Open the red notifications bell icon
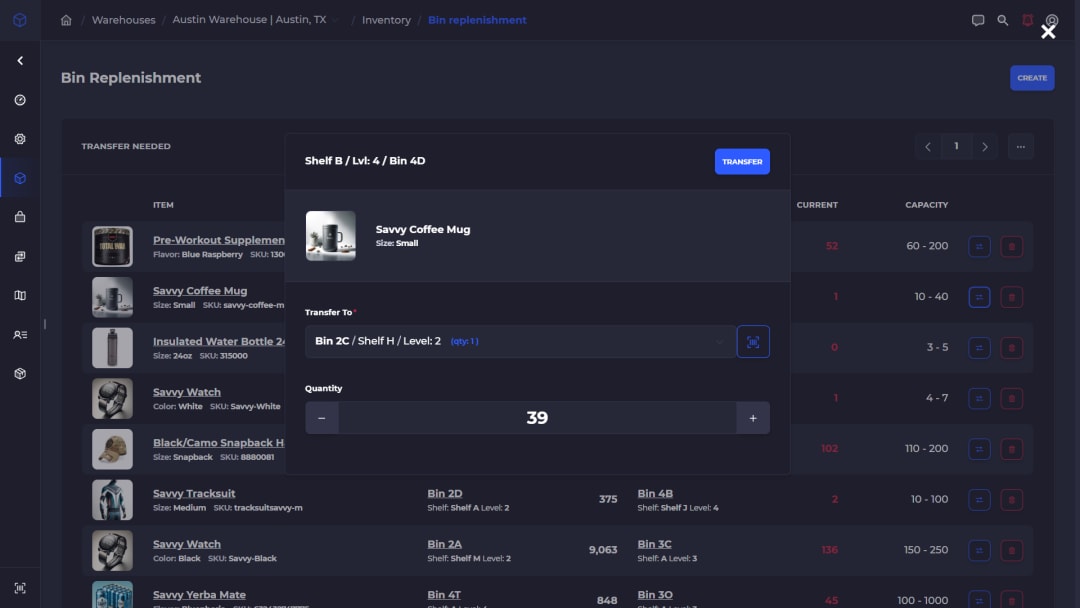 1027,20
